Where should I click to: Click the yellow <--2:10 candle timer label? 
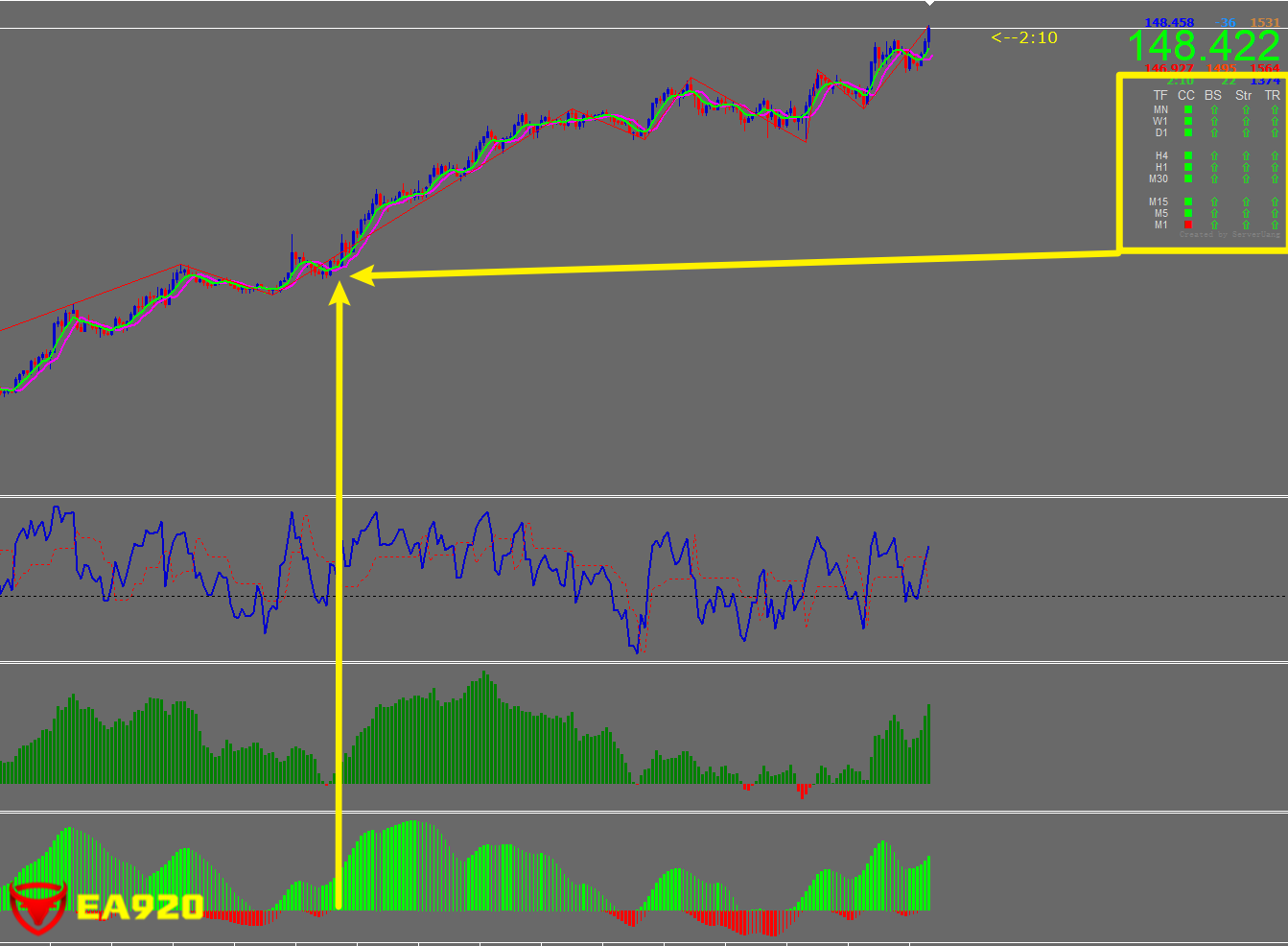1024,37
